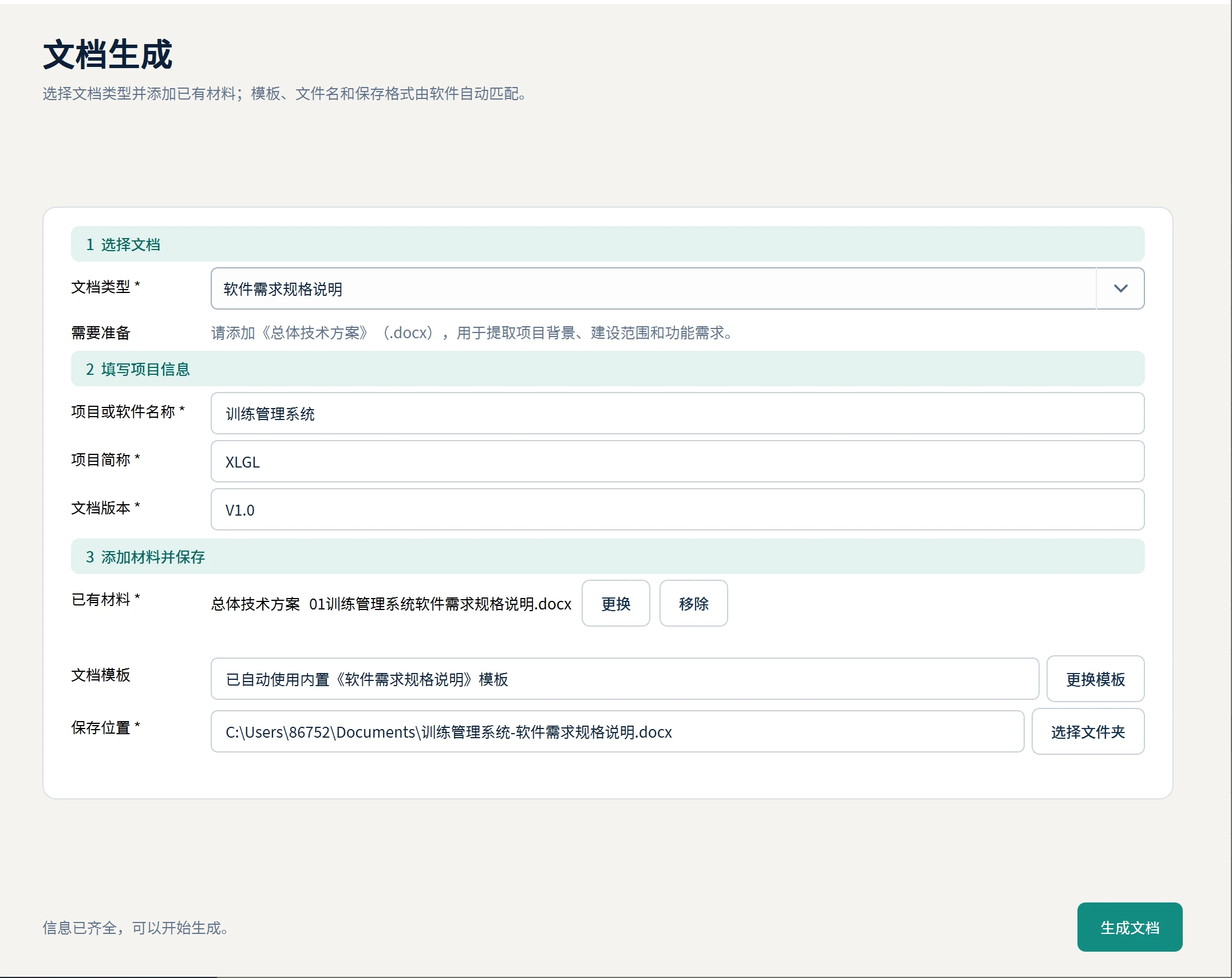Image resolution: width=1232 pixels, height=978 pixels.
Task: Click the 文档版本 * label
Action: coord(105,508)
